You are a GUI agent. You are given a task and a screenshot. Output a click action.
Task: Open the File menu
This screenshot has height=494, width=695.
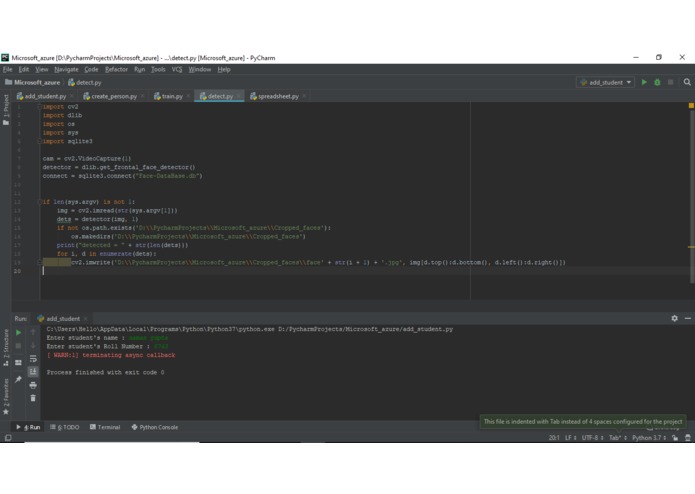8,70
